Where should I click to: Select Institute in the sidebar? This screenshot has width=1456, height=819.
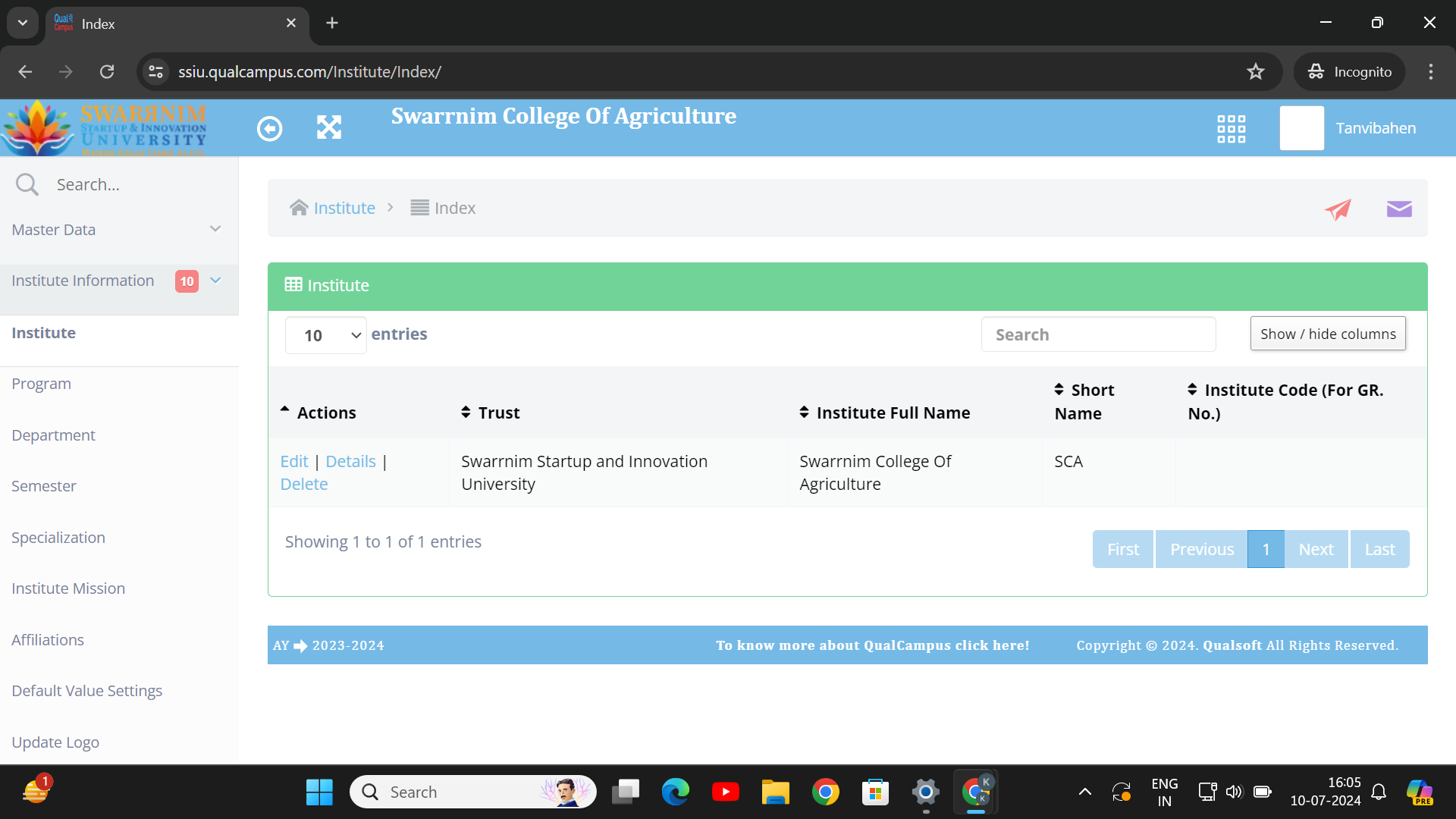[x=43, y=333]
